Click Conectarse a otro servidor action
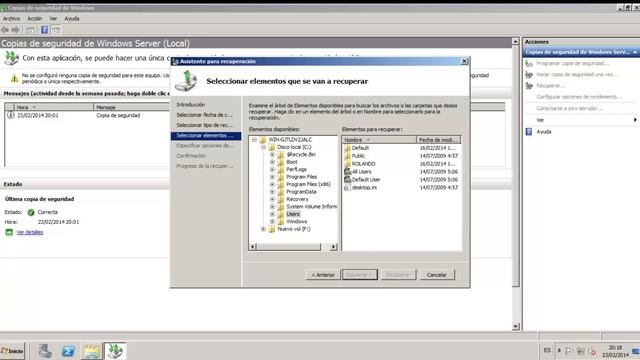 click(x=569, y=109)
